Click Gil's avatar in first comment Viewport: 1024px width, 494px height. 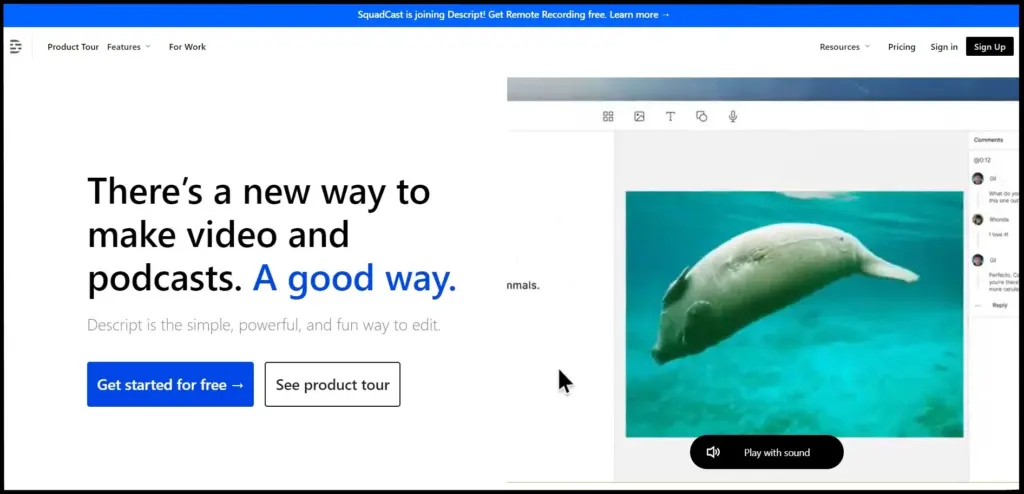(978, 179)
